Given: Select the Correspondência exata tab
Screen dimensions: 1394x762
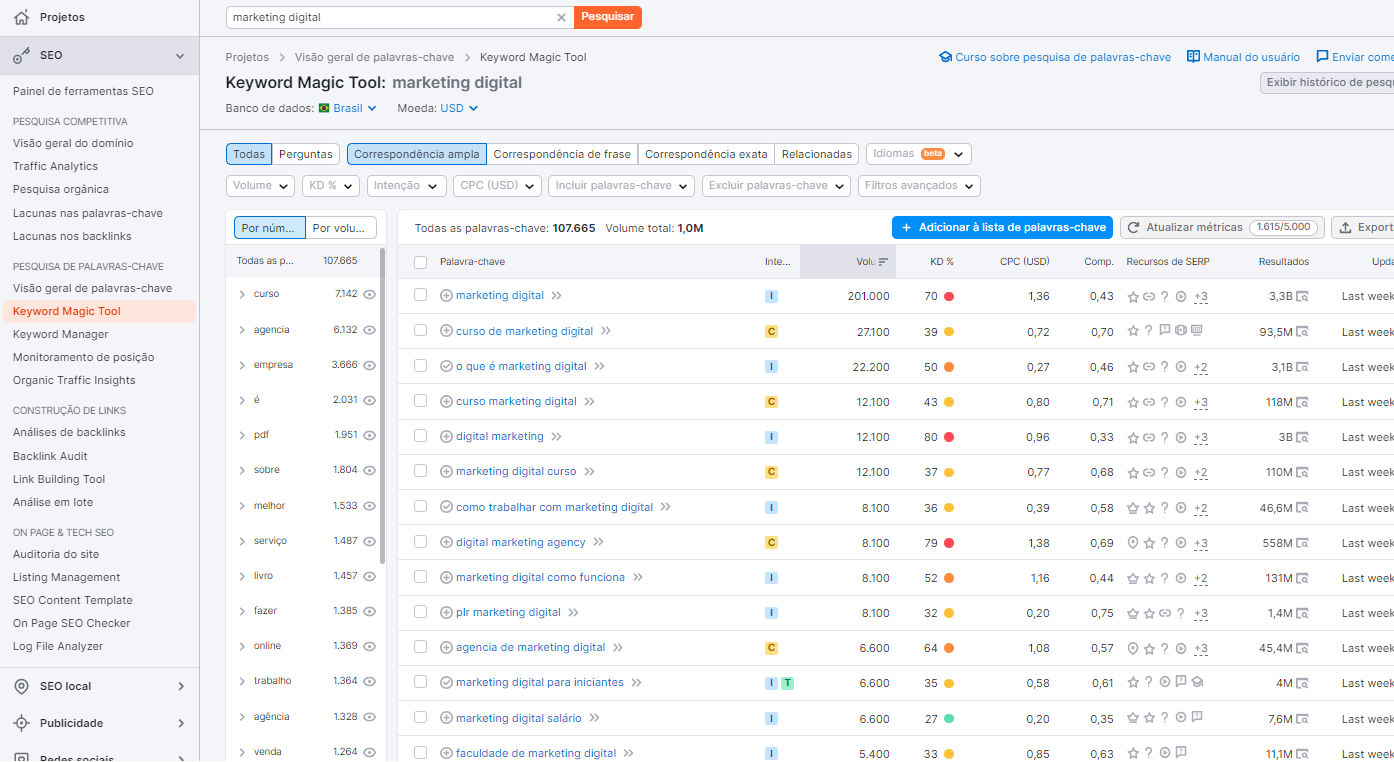Looking at the screenshot, I should click(706, 154).
